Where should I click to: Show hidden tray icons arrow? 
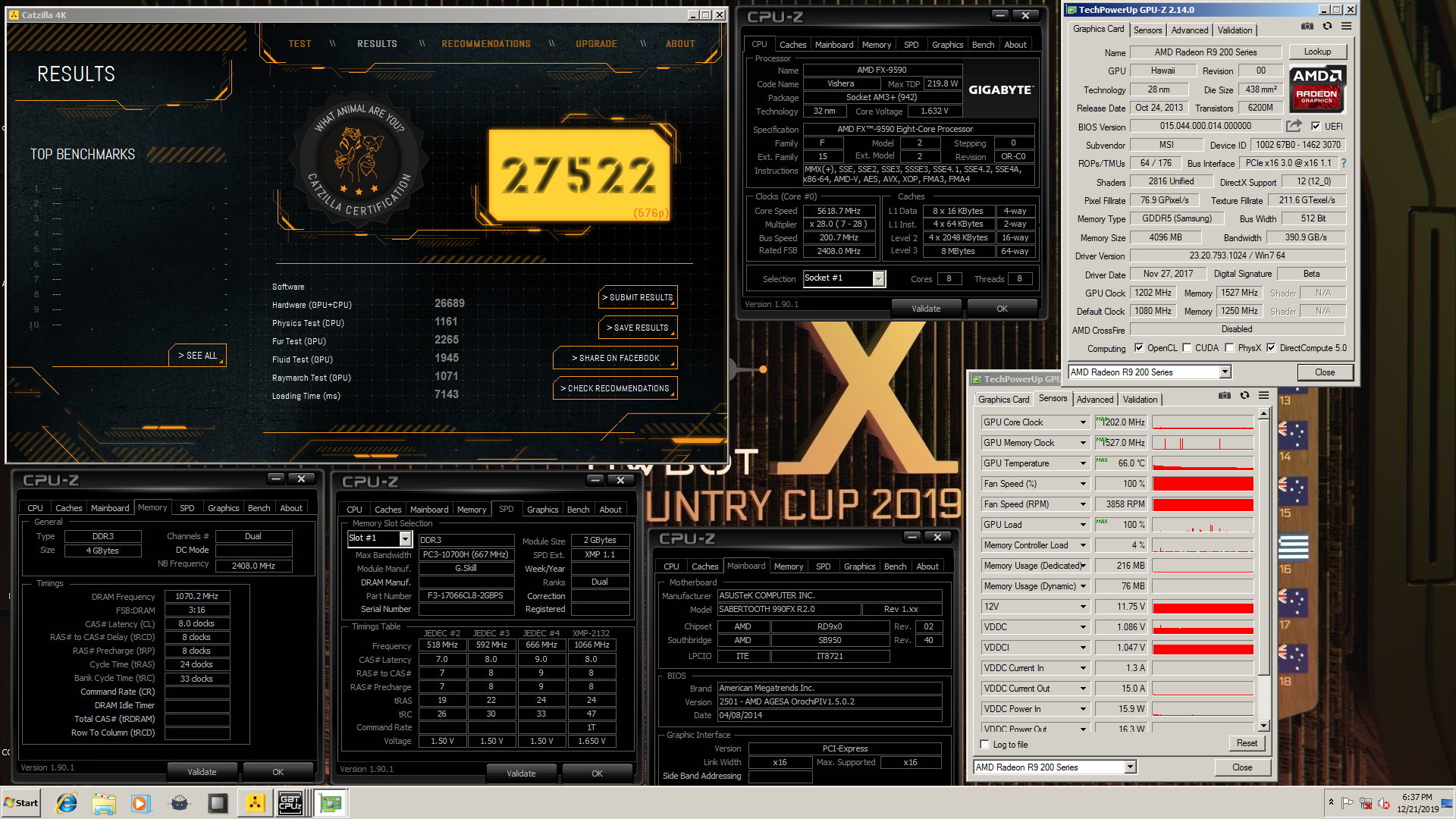pyautogui.click(x=1331, y=802)
